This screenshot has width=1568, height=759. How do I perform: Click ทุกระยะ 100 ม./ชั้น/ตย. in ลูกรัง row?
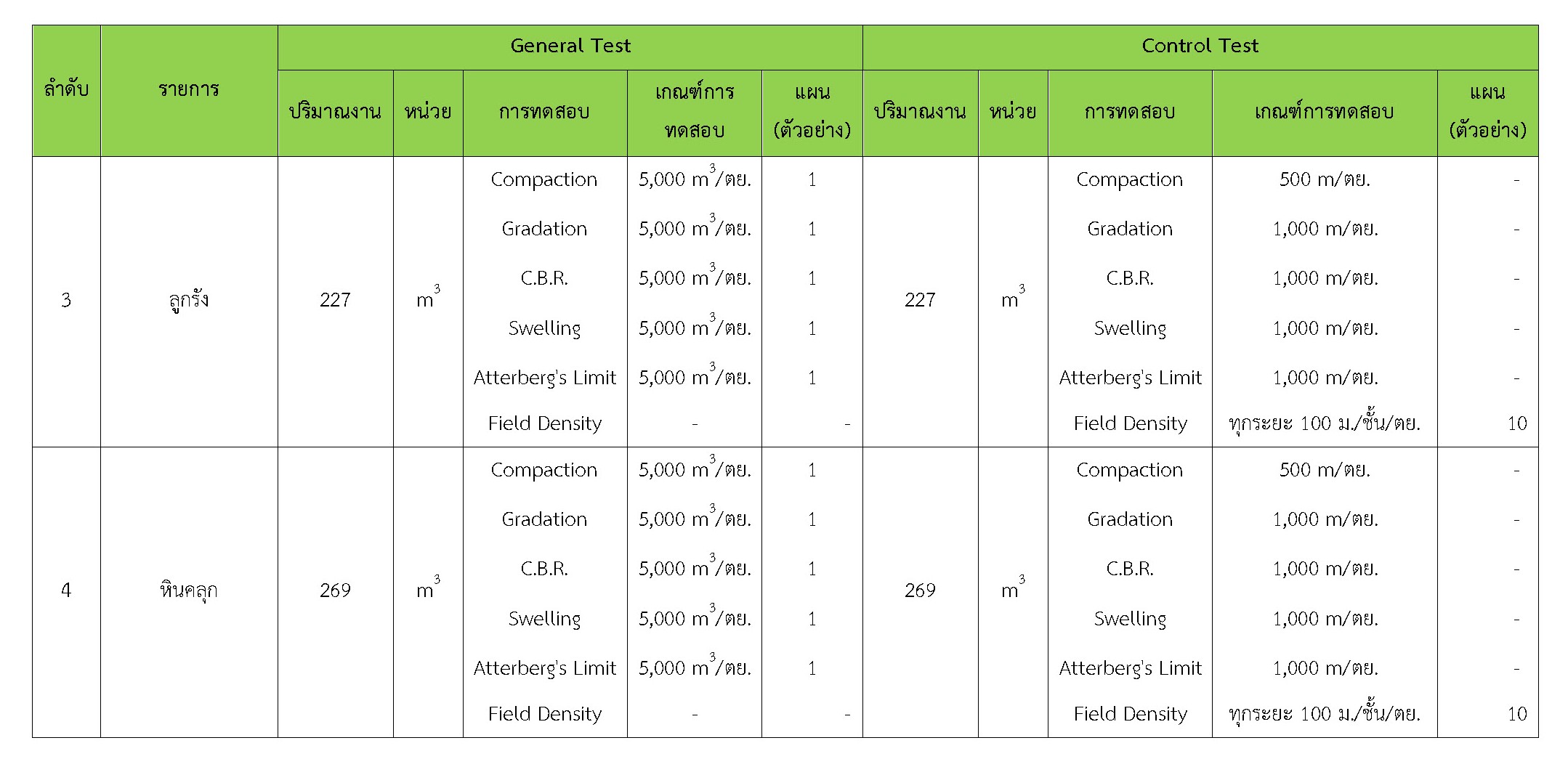point(1324,423)
